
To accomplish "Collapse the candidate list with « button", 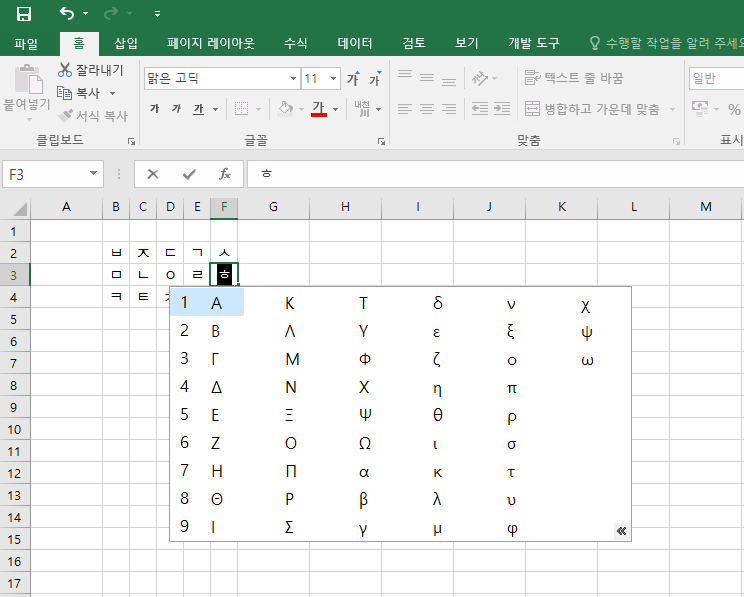I will pyautogui.click(x=621, y=531).
